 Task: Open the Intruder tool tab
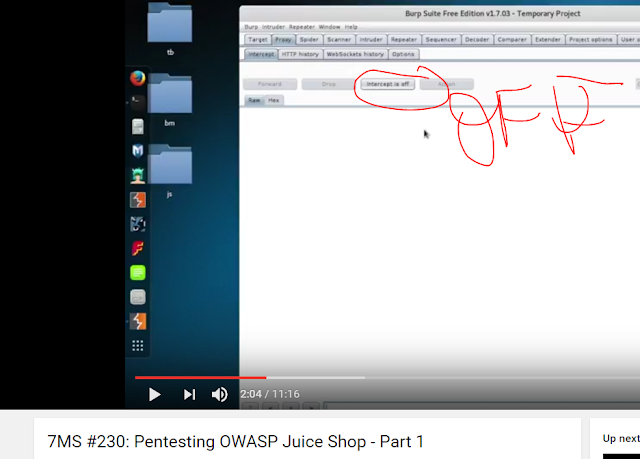coord(371,40)
